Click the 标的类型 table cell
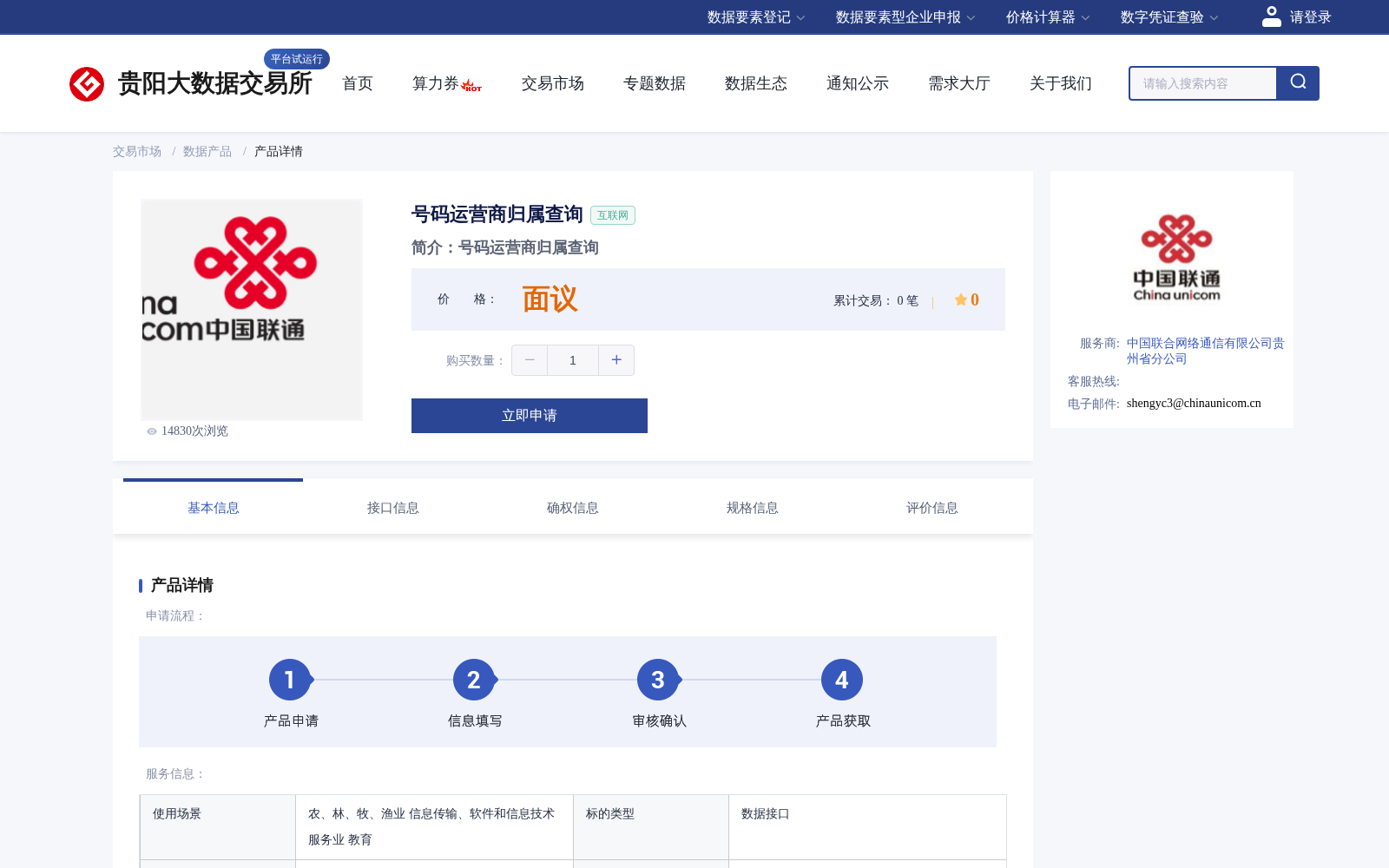1389x868 pixels. click(x=651, y=827)
